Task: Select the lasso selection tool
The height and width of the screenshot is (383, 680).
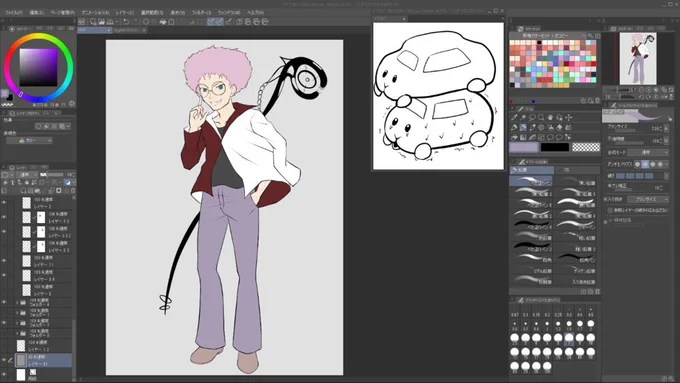Action: point(532,118)
